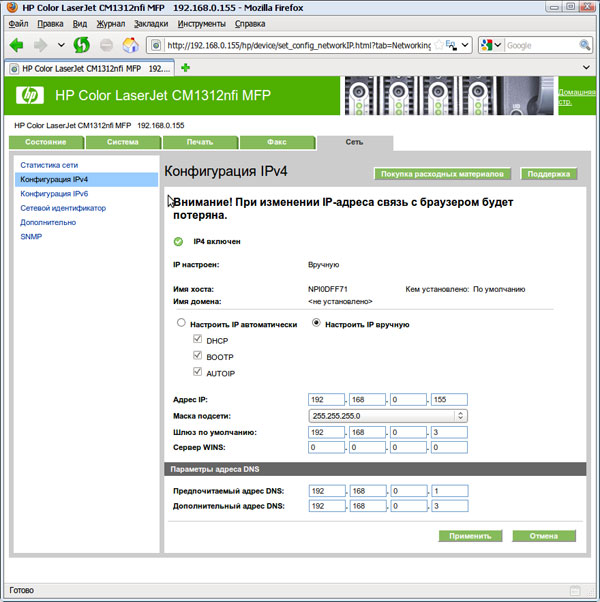
Task: Select the HP Color LaserJet browser tab
Action: pyautogui.click(x=89, y=69)
